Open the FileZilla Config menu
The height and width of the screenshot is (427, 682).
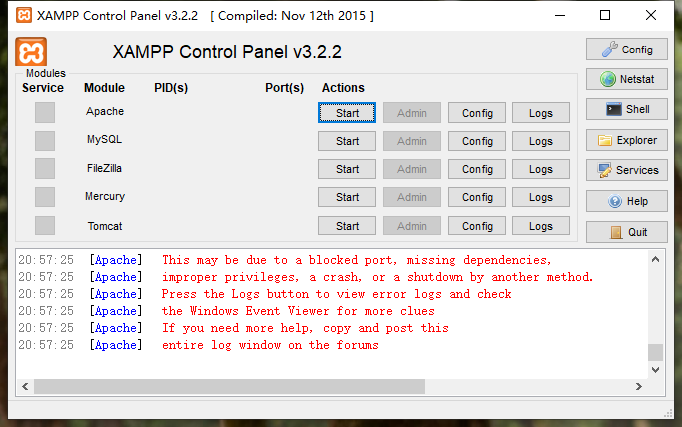477,169
